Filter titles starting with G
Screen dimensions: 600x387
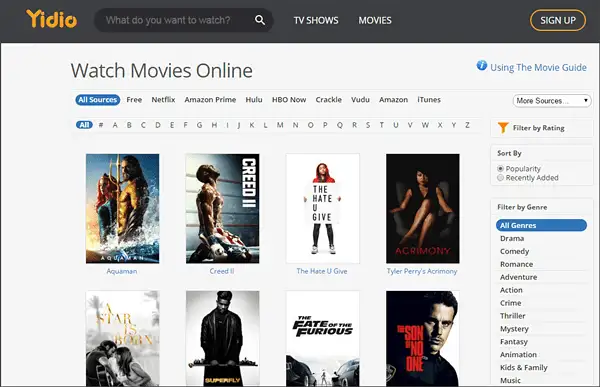click(199, 125)
